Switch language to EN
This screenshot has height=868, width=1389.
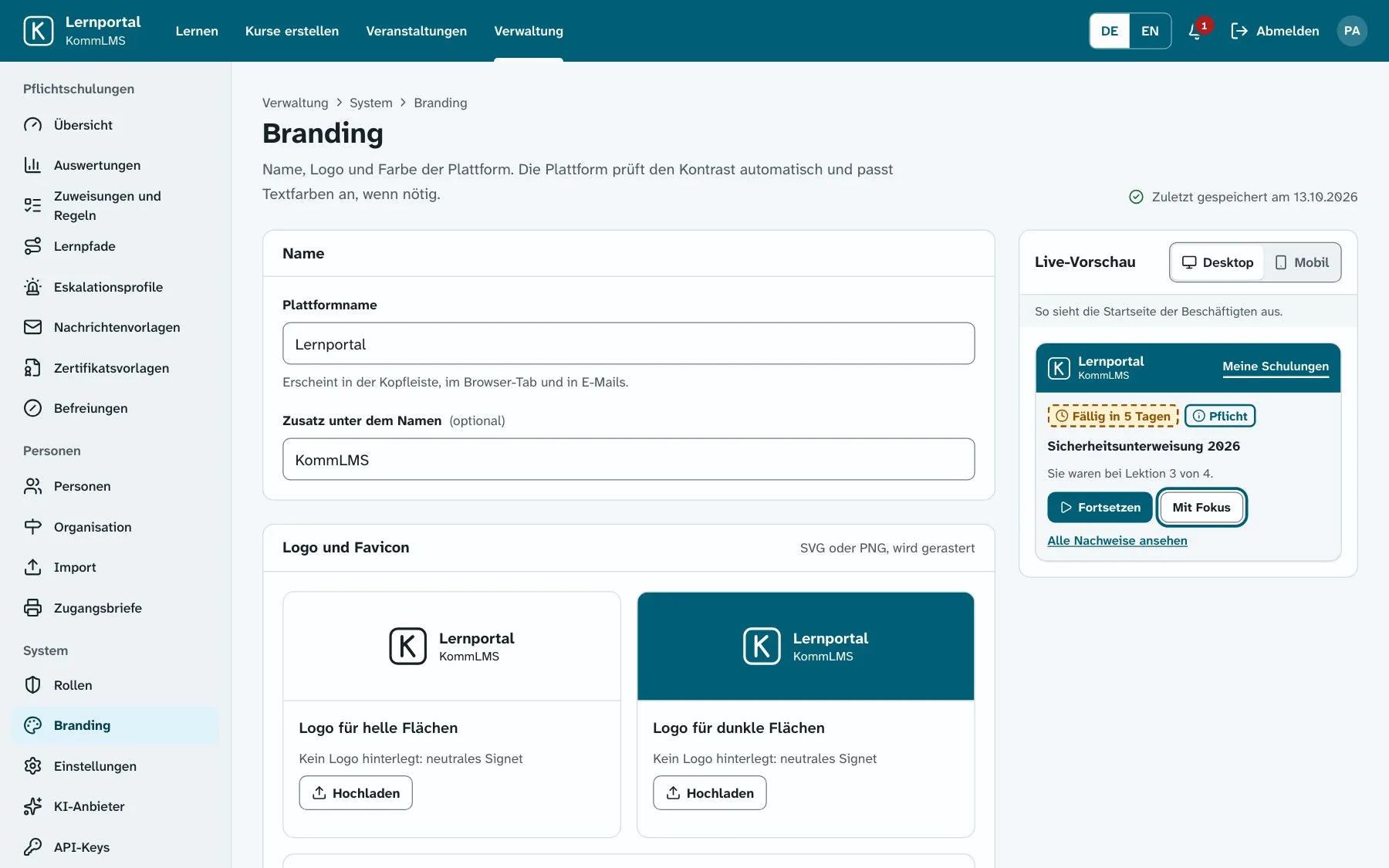click(1150, 31)
